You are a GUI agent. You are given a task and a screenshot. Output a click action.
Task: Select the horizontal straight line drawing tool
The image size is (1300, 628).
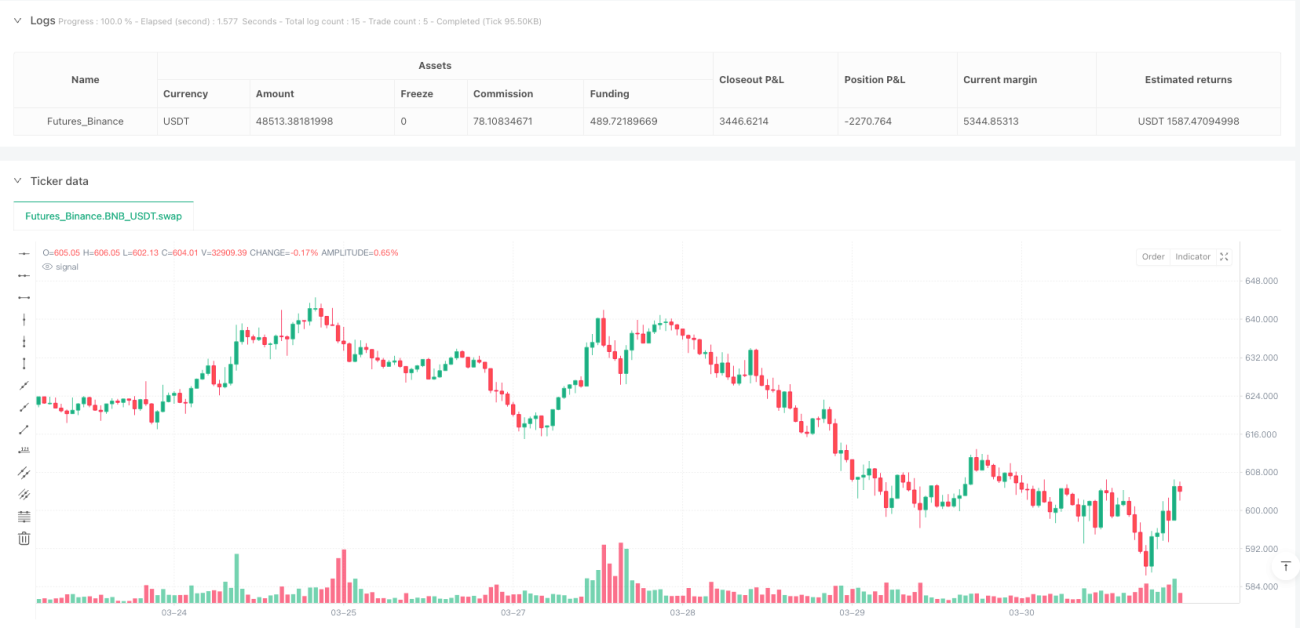point(25,254)
